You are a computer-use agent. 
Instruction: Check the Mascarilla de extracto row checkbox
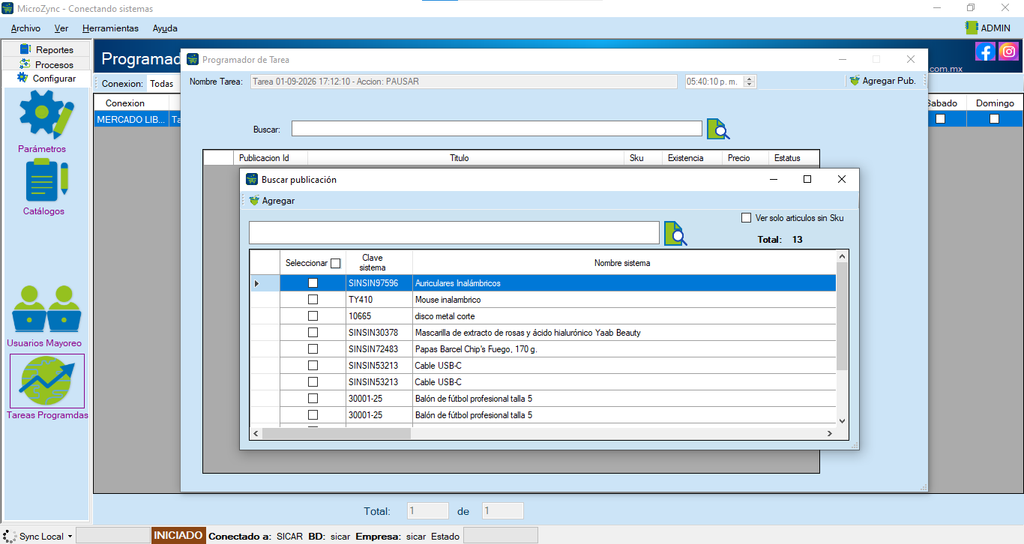click(313, 332)
